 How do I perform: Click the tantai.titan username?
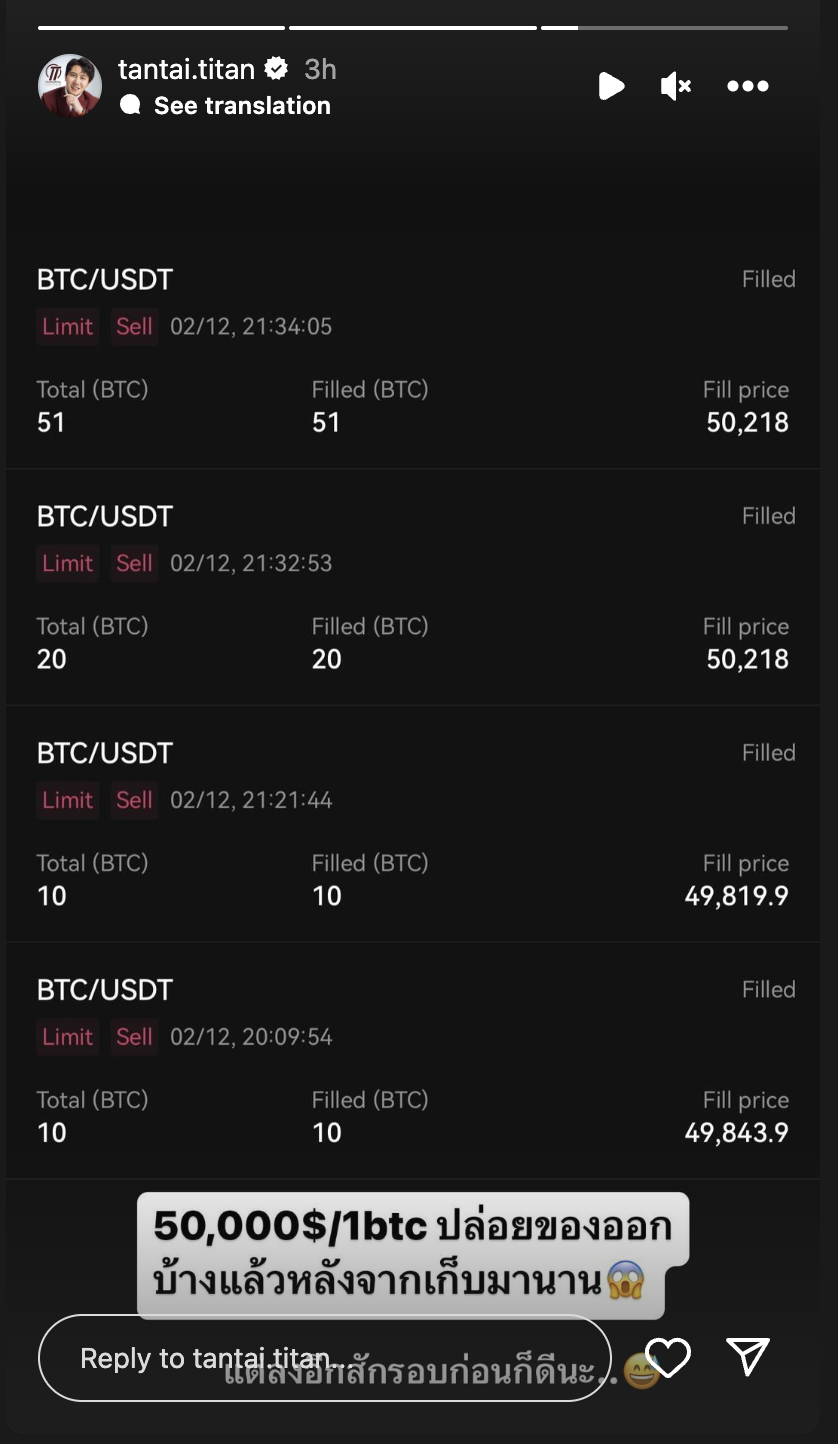point(186,69)
